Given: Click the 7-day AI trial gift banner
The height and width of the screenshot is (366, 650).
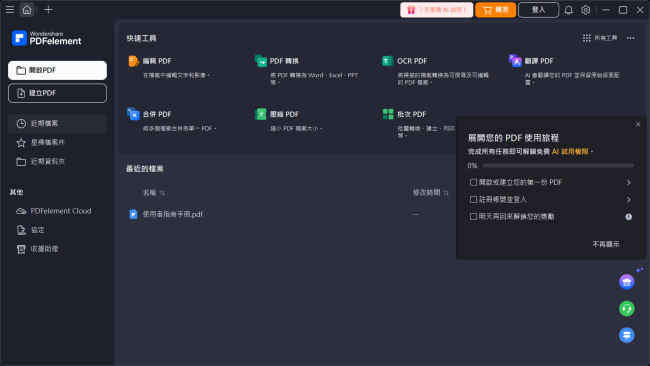Looking at the screenshot, I should point(437,10).
